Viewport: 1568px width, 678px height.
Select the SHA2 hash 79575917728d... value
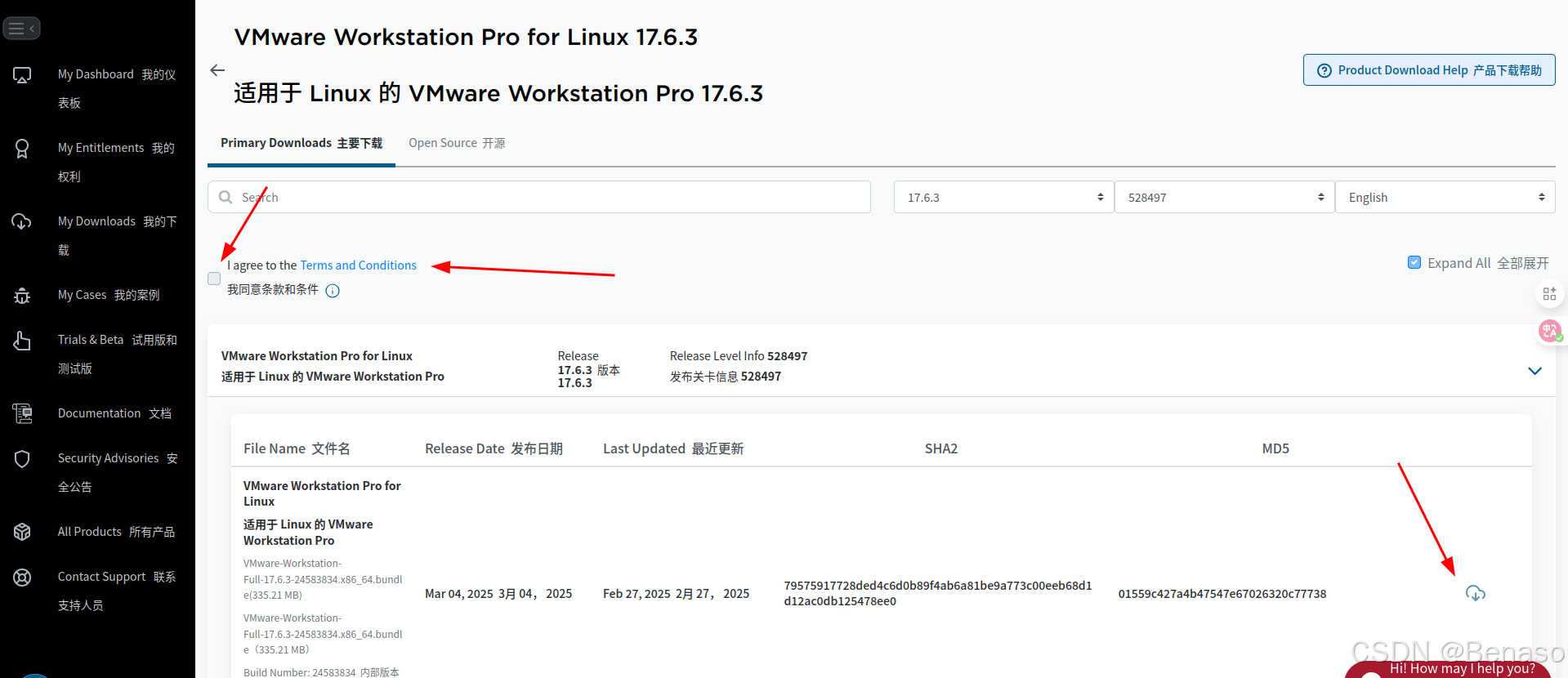tap(938, 594)
